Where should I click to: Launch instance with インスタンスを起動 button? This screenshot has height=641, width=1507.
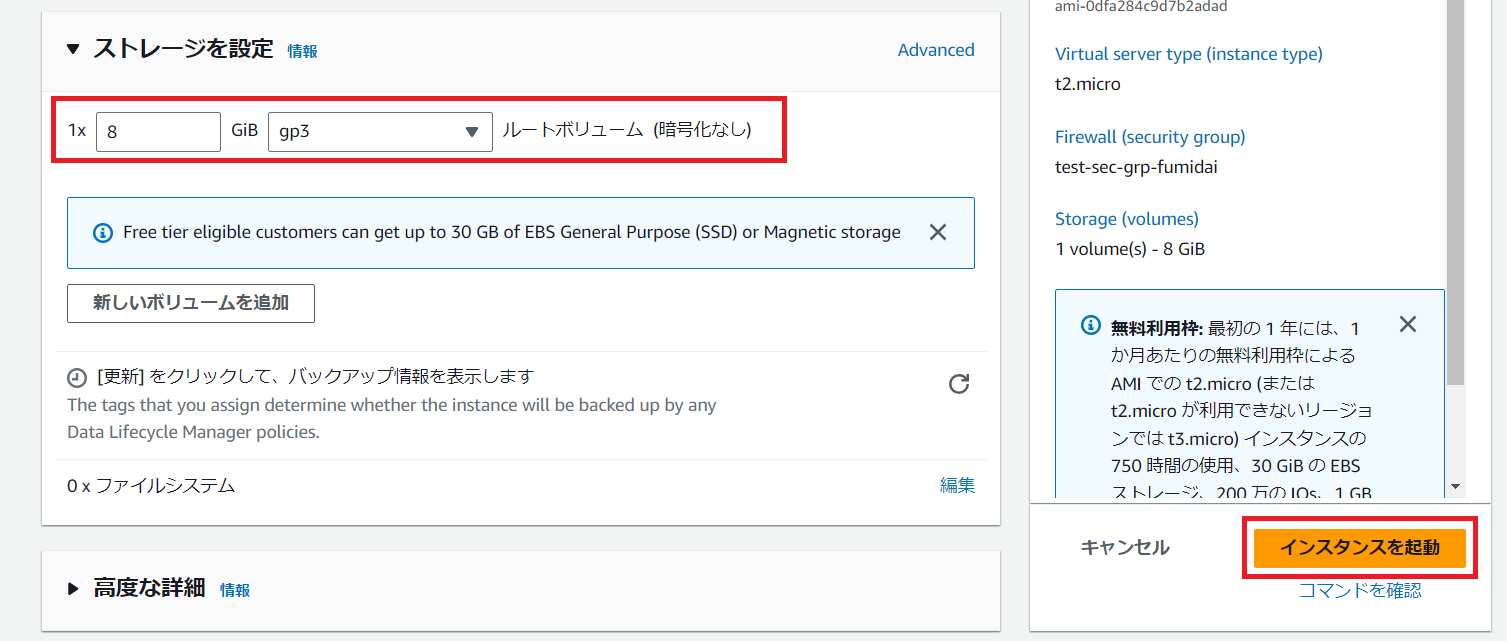[1359, 547]
